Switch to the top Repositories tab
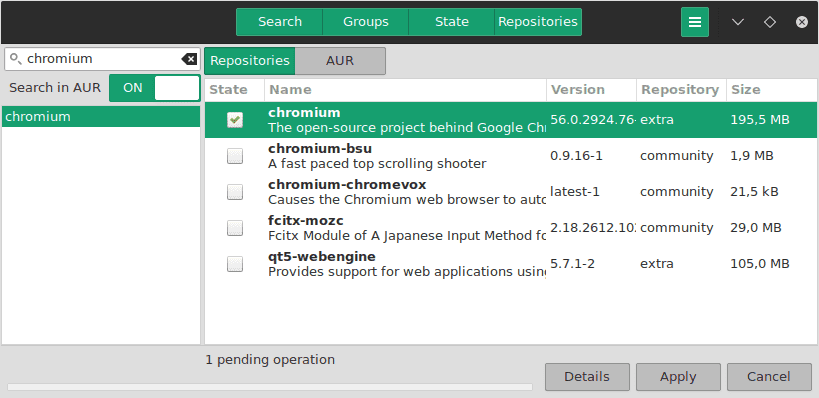 (x=538, y=22)
